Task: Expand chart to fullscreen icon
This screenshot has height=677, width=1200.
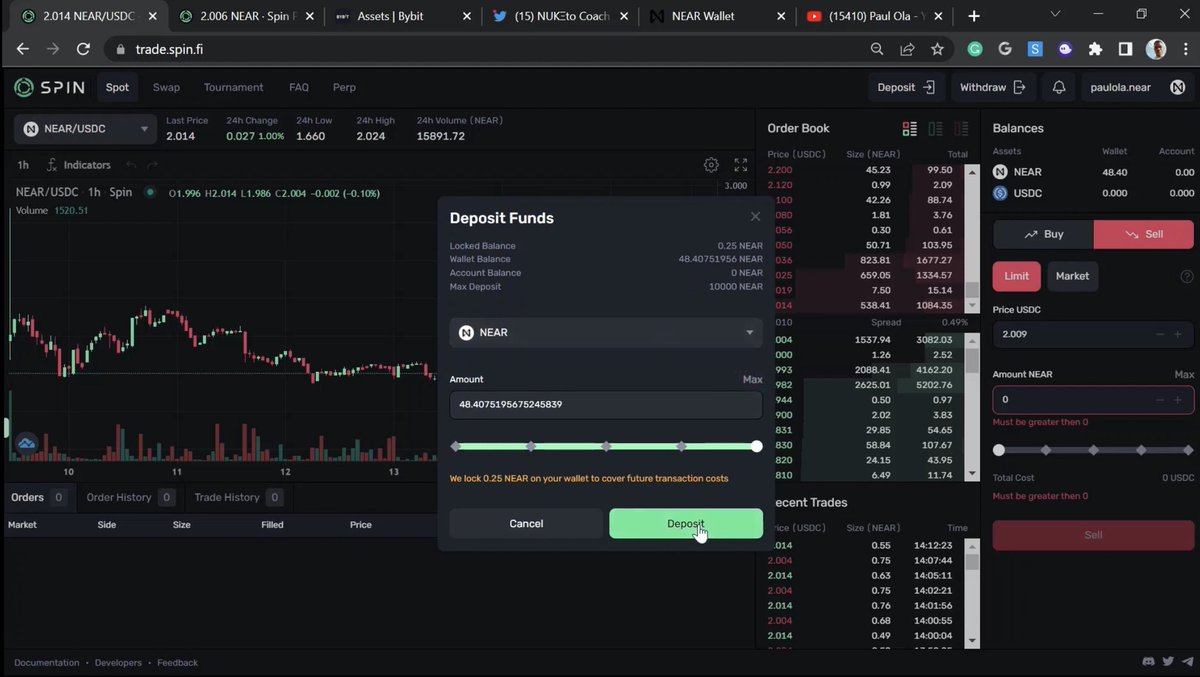Action: pyautogui.click(x=741, y=165)
